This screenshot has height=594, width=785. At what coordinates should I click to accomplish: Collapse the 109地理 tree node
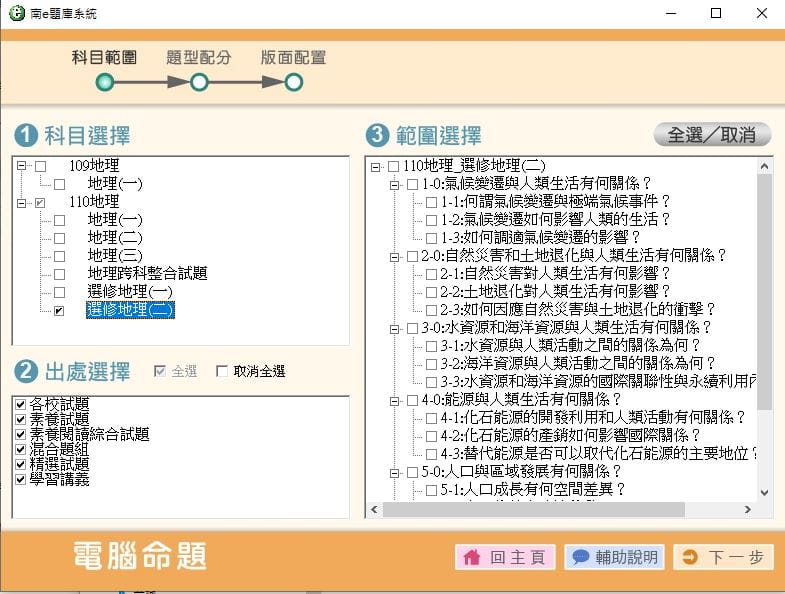[21, 165]
